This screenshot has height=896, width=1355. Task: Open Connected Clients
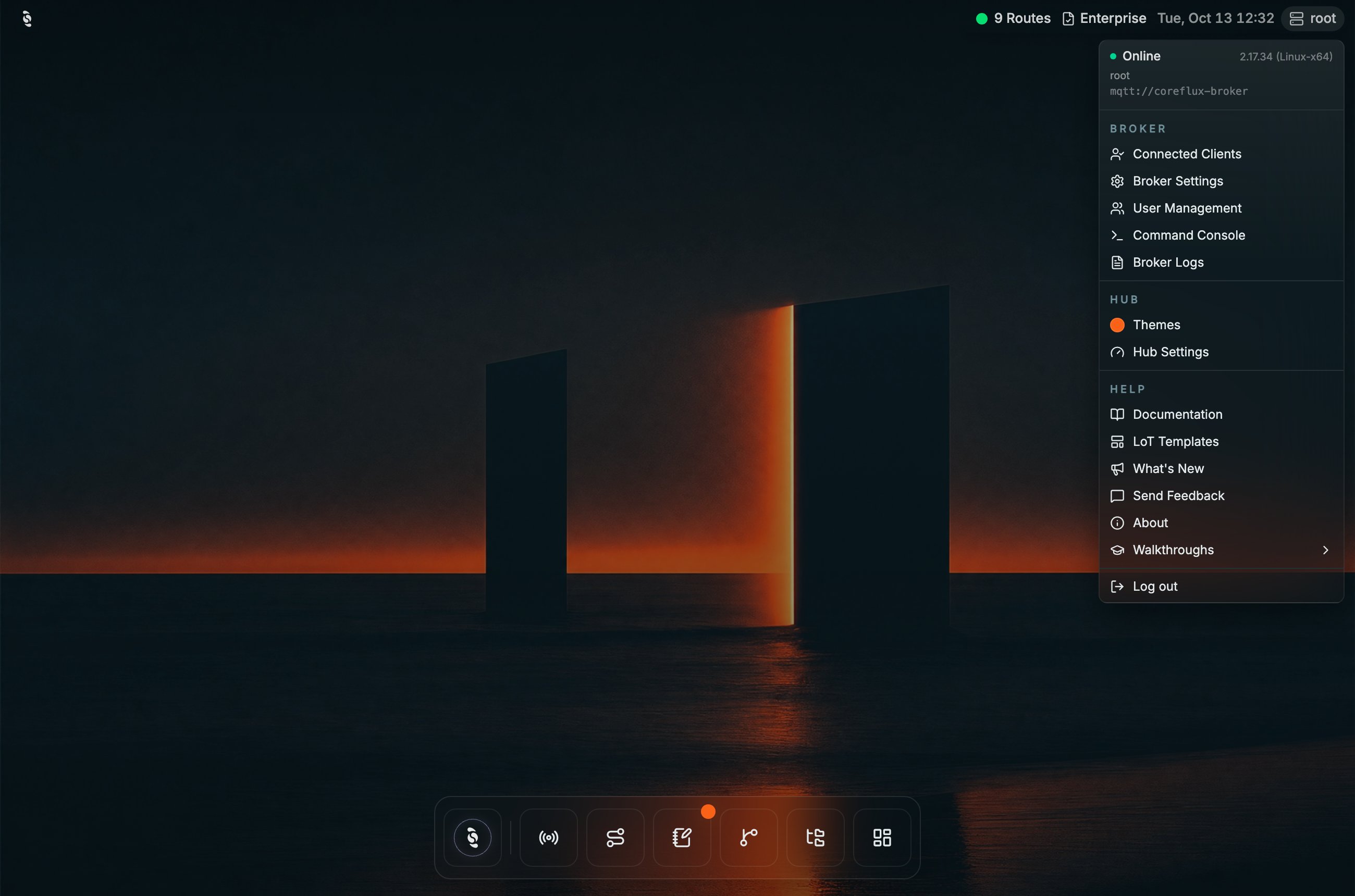pyautogui.click(x=1221, y=154)
